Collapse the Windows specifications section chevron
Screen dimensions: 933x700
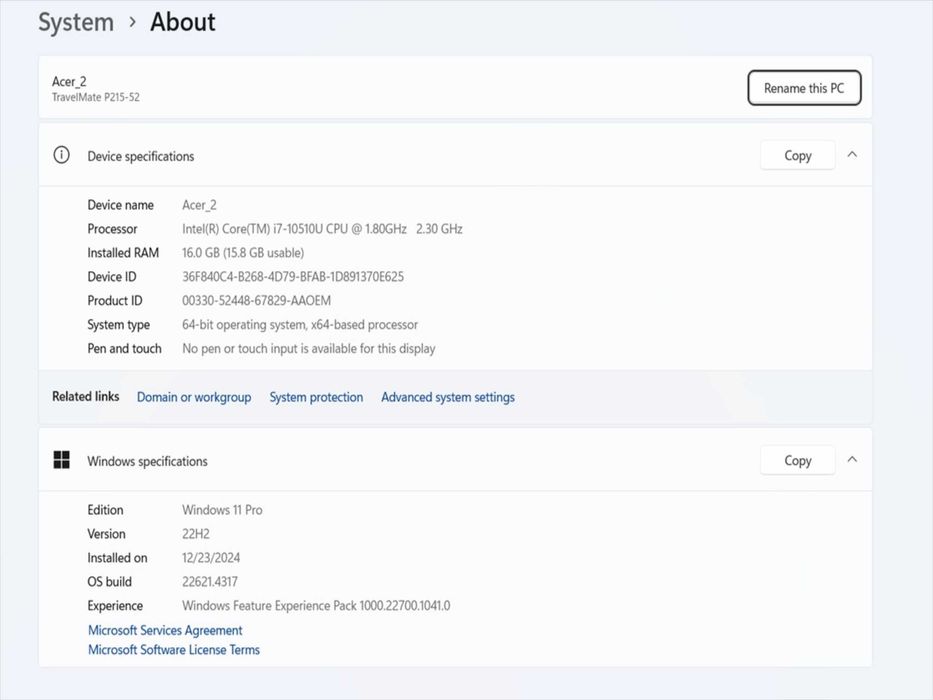click(852, 460)
